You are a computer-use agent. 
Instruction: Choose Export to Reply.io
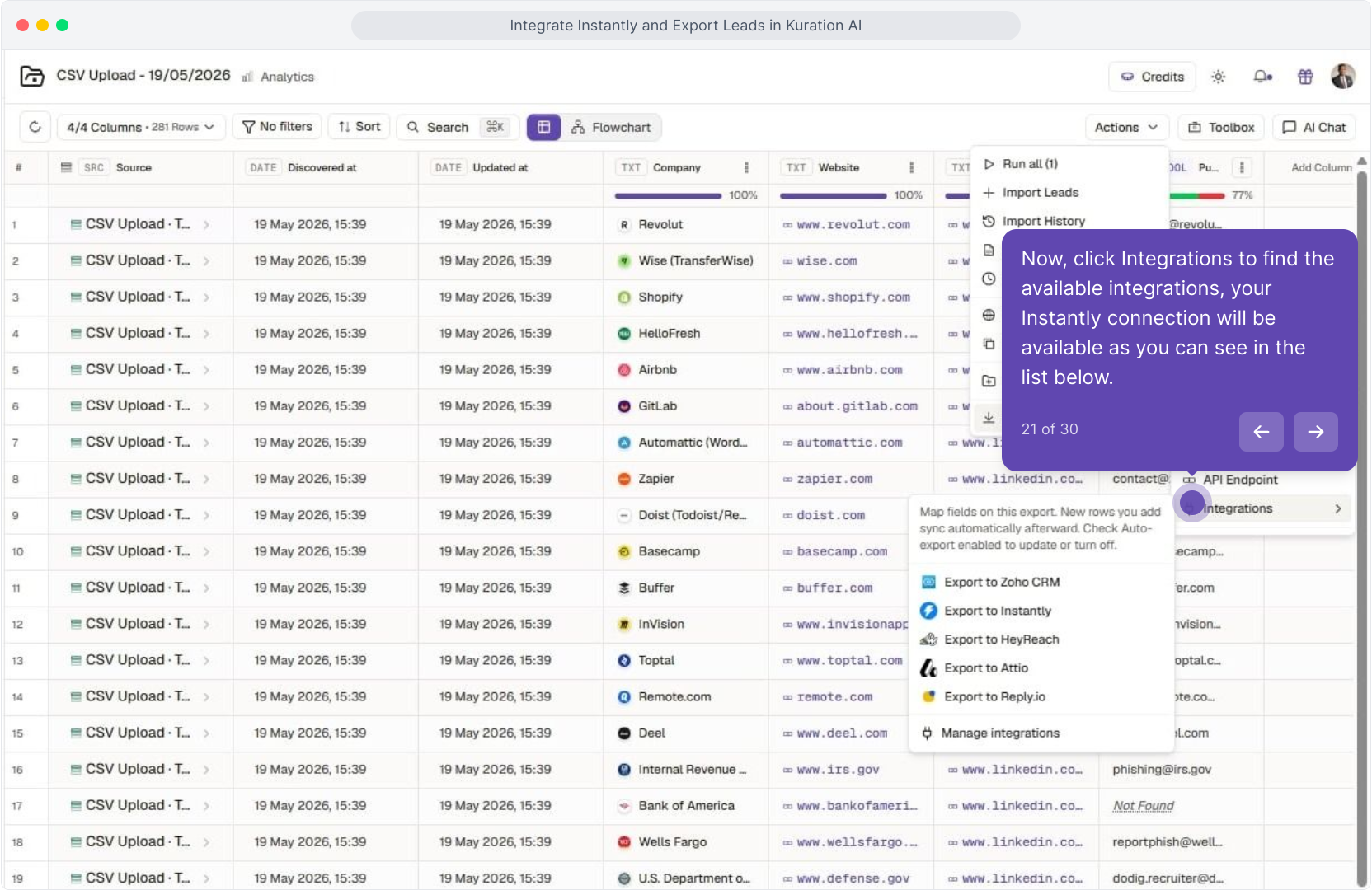pyautogui.click(x=1041, y=697)
